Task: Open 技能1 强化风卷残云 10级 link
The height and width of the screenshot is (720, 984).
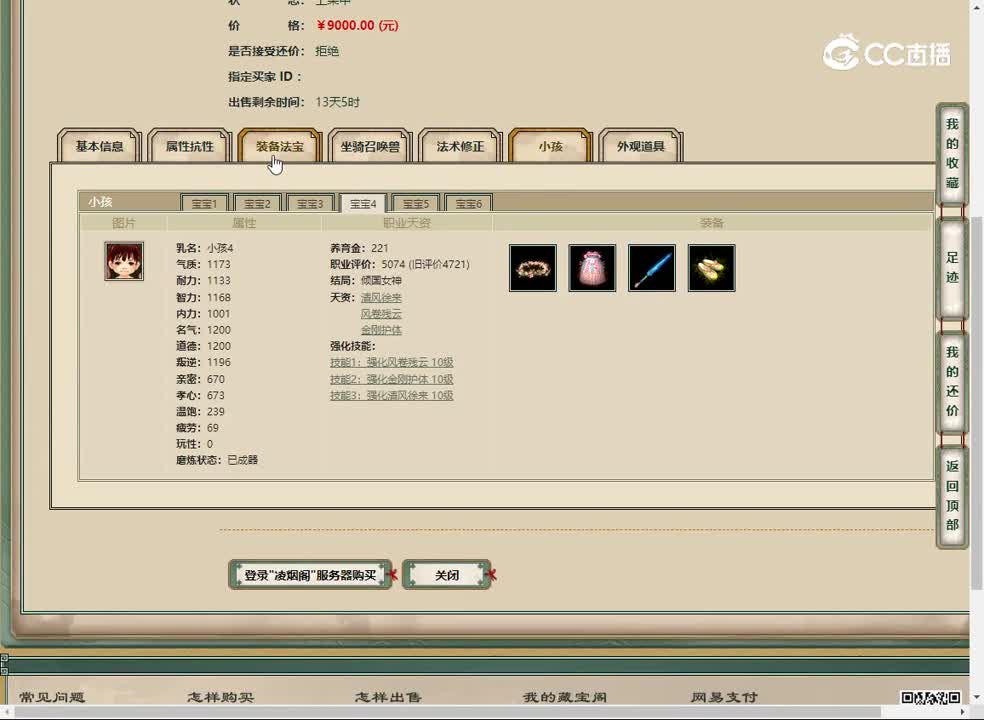Action: [392, 362]
